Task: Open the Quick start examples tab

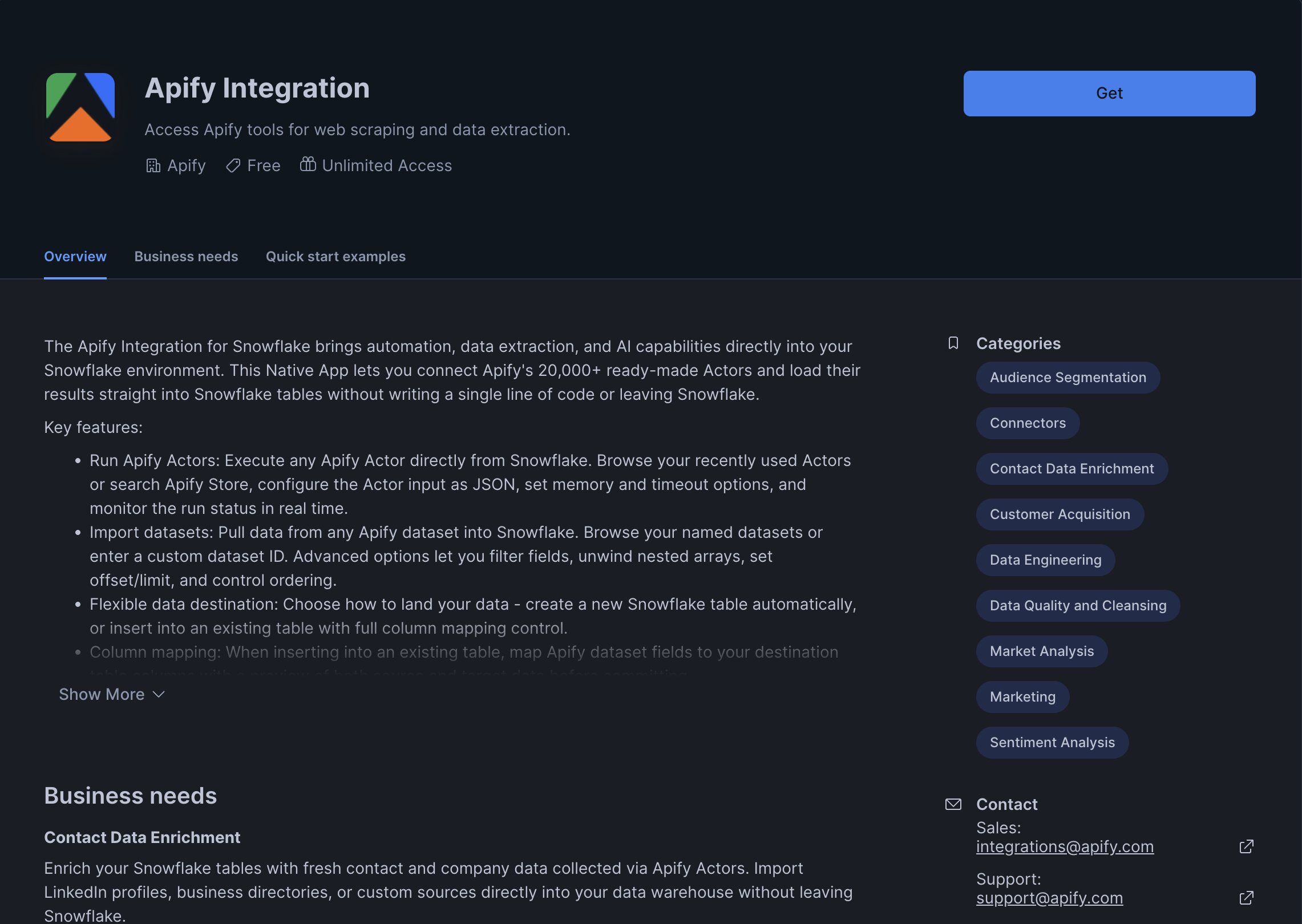Action: (335, 256)
